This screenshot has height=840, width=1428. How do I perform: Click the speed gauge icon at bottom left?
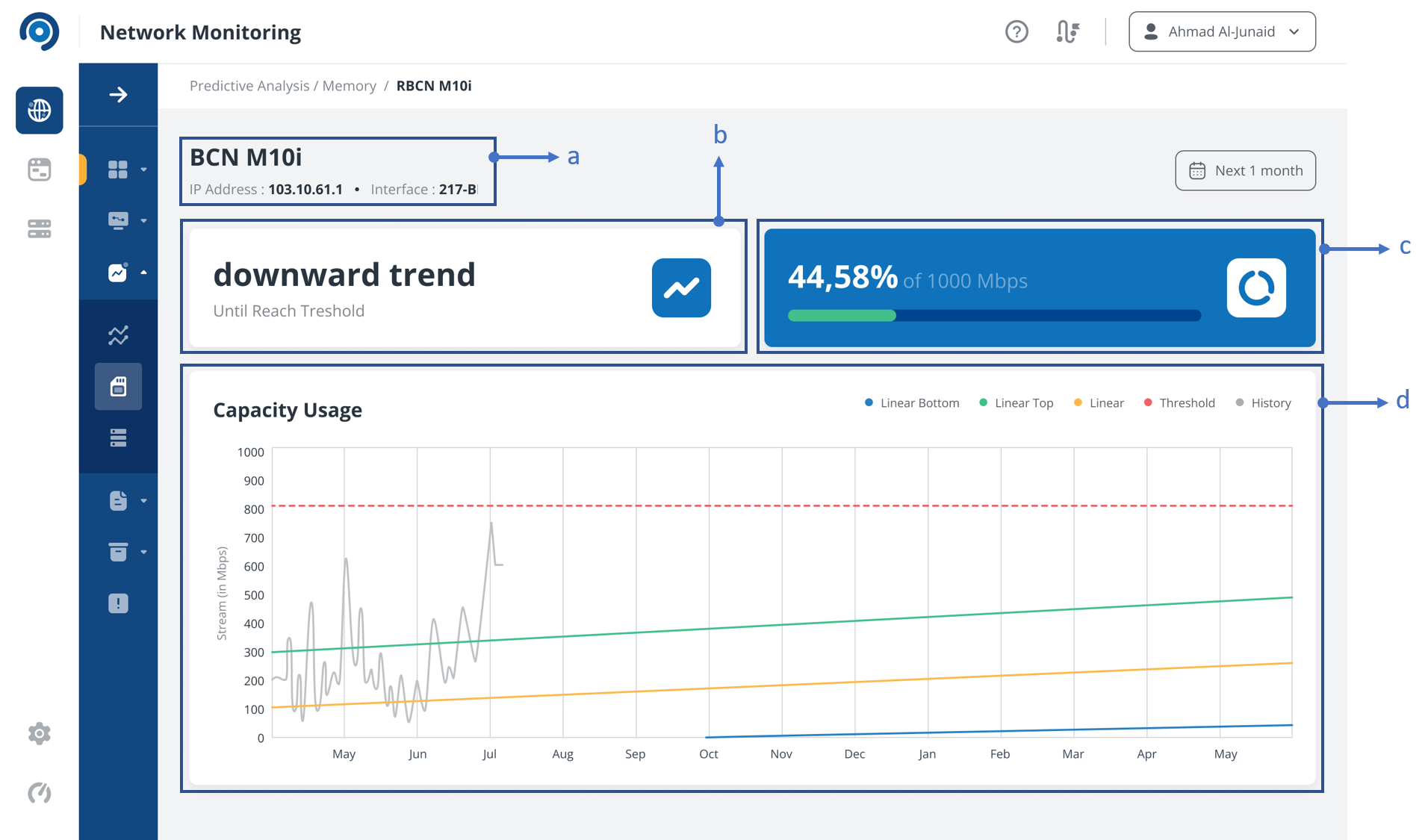40,792
